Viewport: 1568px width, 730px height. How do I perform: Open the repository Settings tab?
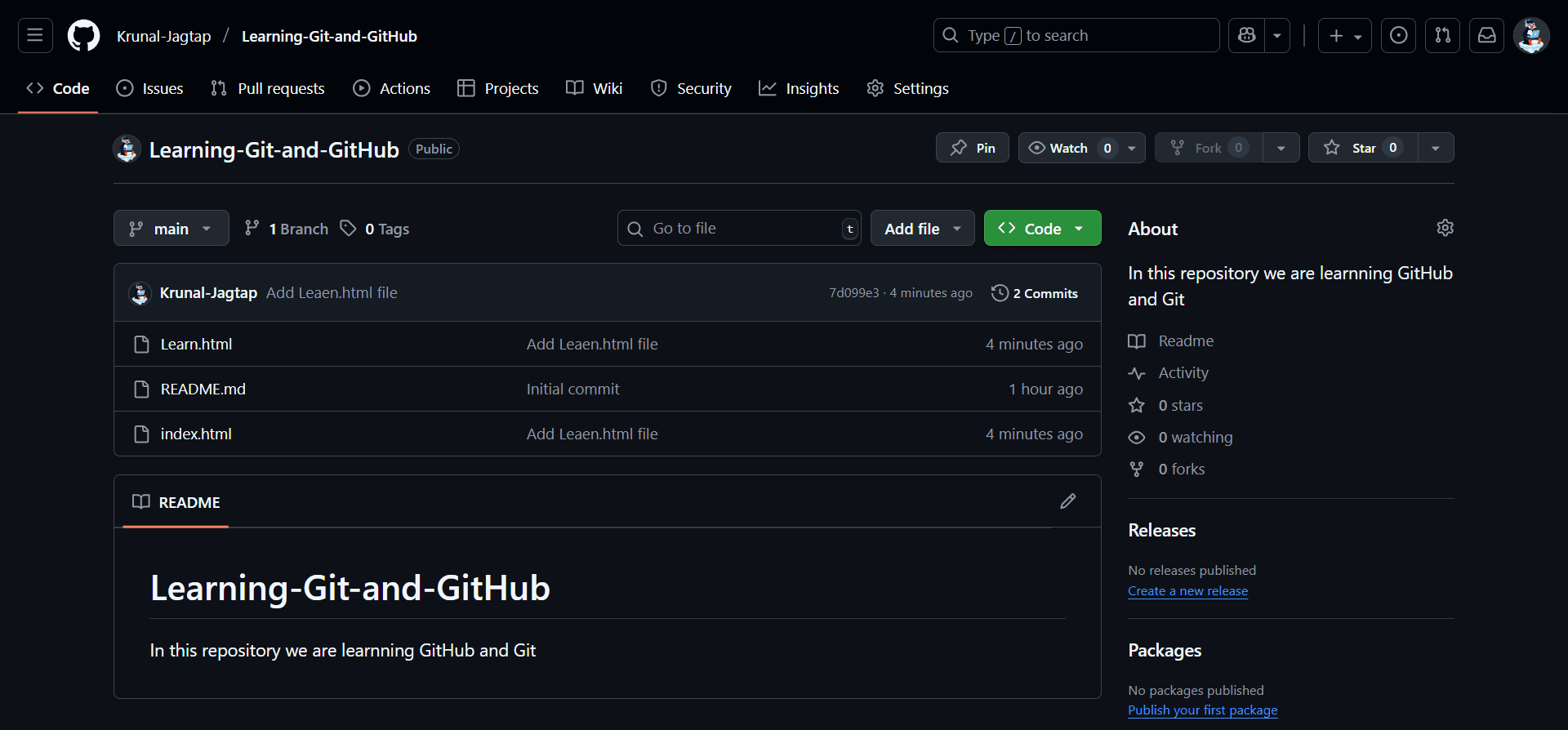tap(908, 88)
